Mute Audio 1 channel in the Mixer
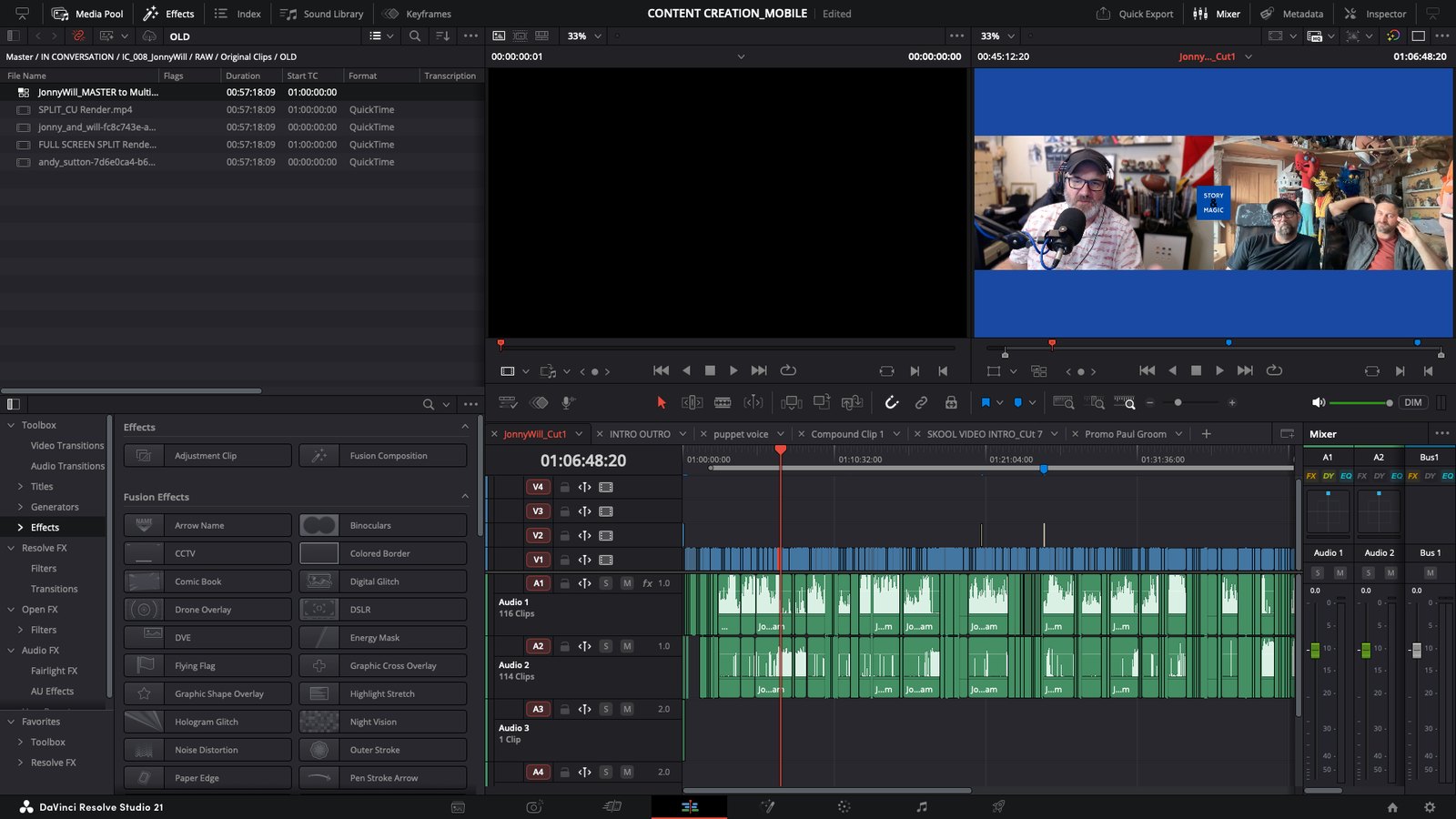 [1340, 572]
